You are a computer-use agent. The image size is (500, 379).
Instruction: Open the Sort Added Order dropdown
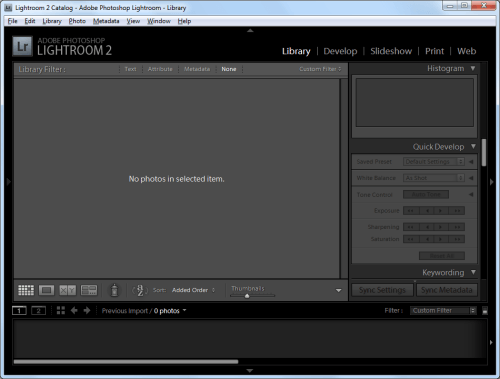tap(193, 290)
